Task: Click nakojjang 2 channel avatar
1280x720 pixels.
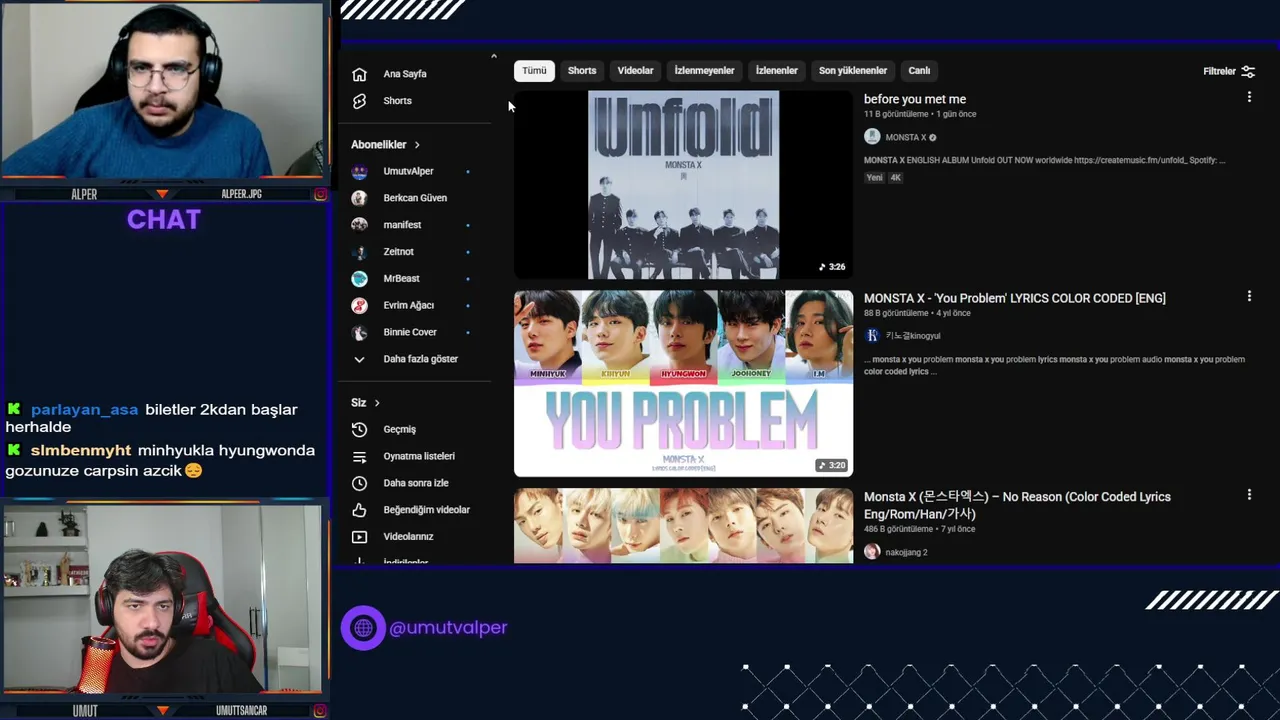Action: 872,552
